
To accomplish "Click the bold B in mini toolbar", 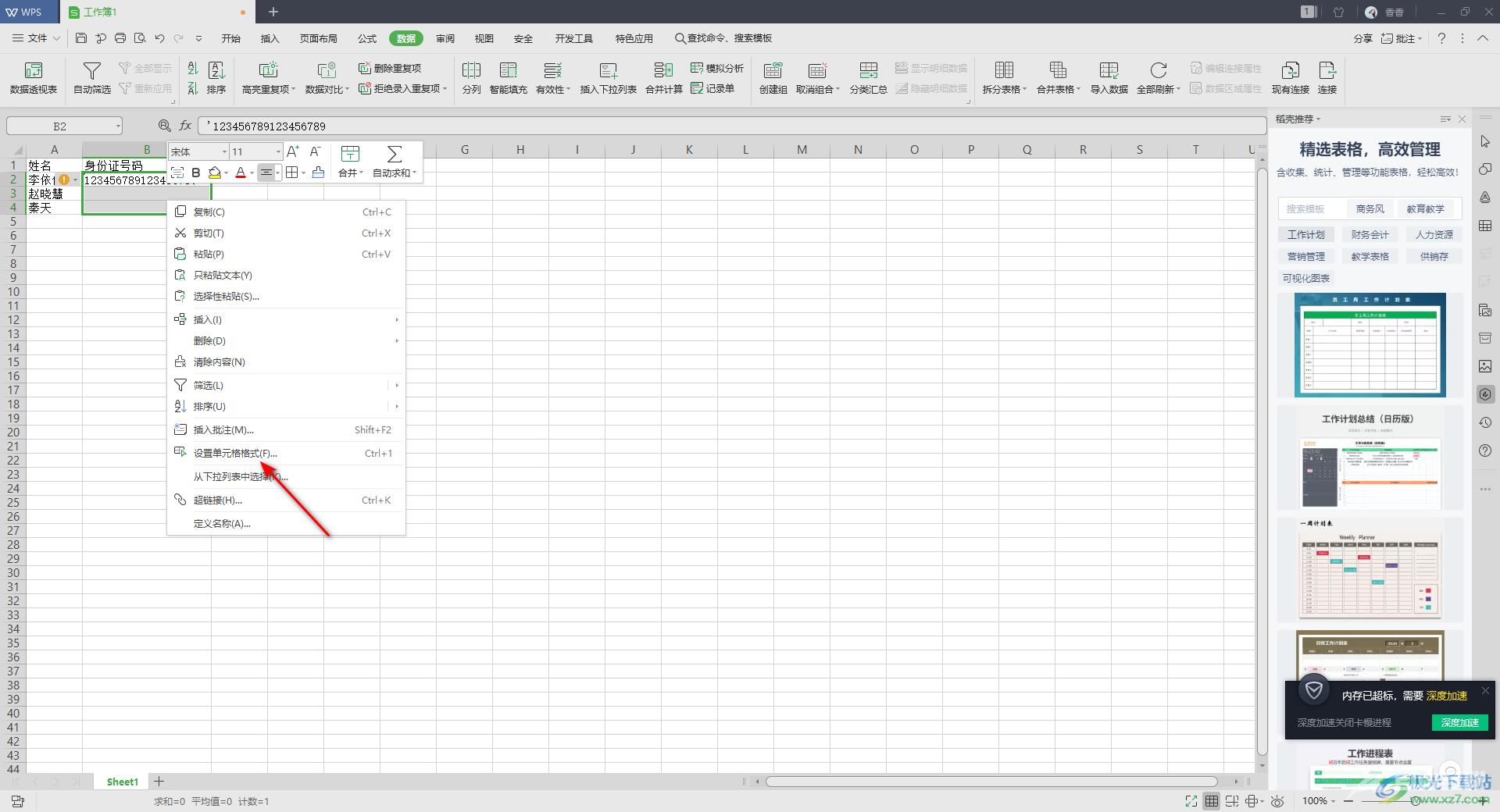I will (x=196, y=173).
